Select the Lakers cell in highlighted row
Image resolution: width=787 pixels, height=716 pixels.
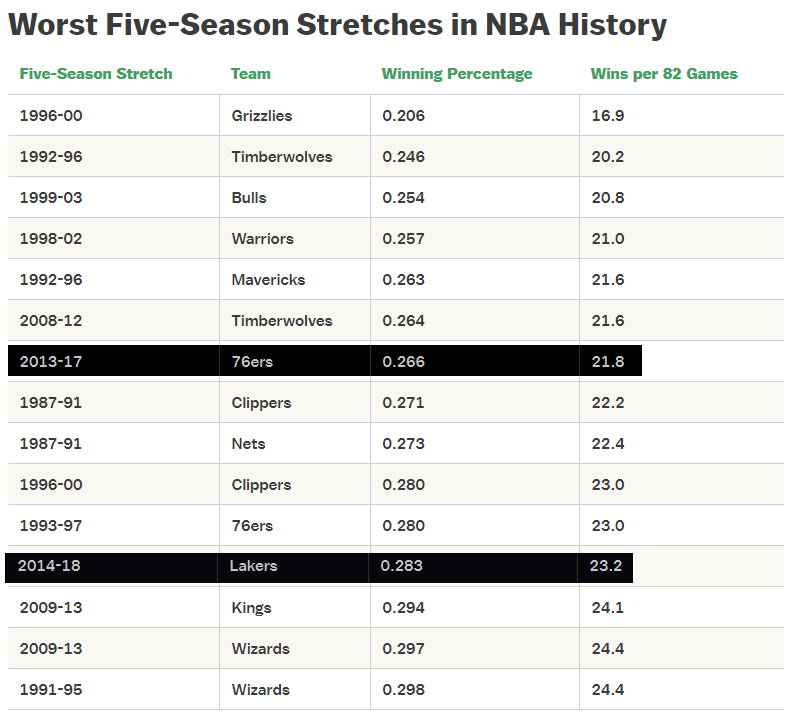click(x=253, y=566)
